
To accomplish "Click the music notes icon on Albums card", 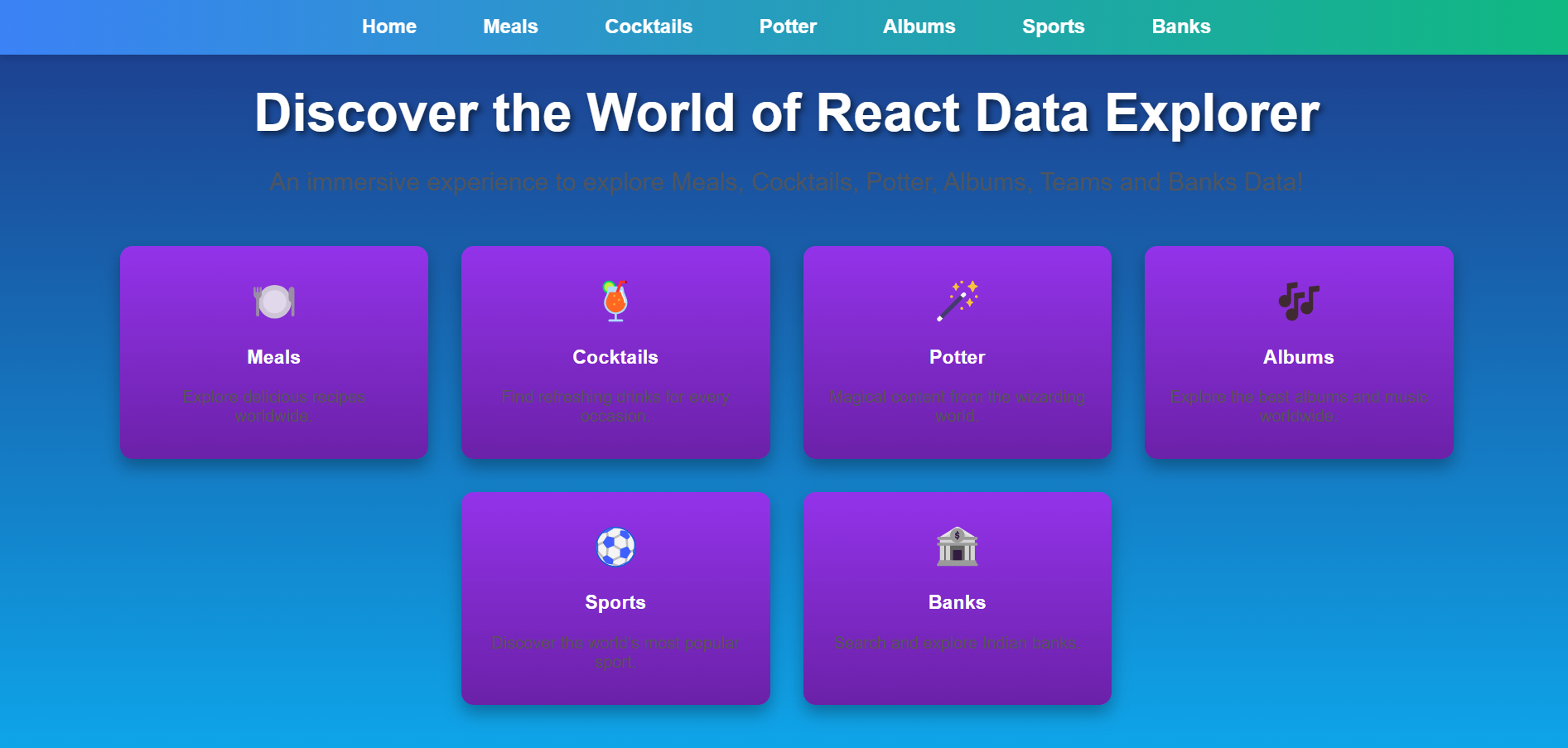I will (x=1298, y=301).
